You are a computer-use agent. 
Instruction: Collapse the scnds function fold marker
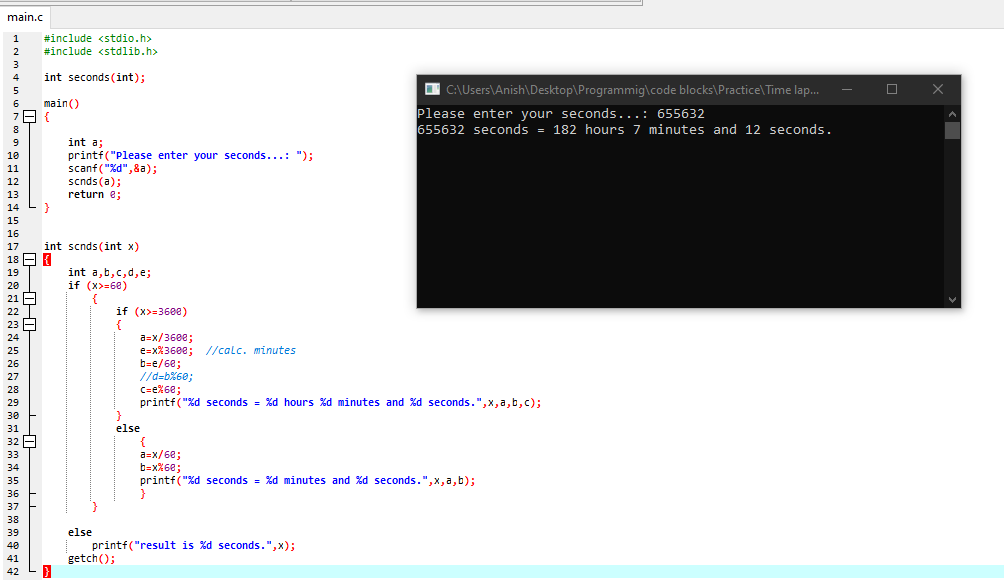[x=30, y=258]
